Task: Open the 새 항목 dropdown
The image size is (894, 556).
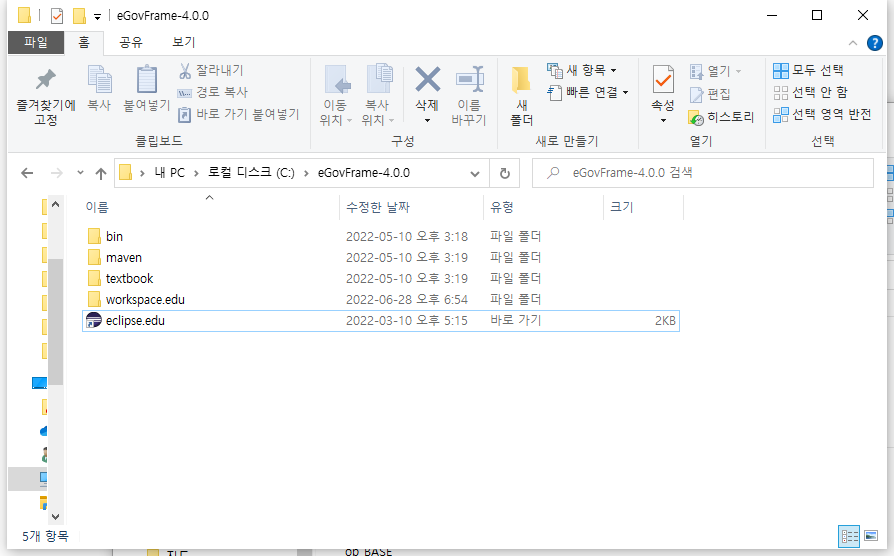Action: [x=582, y=70]
